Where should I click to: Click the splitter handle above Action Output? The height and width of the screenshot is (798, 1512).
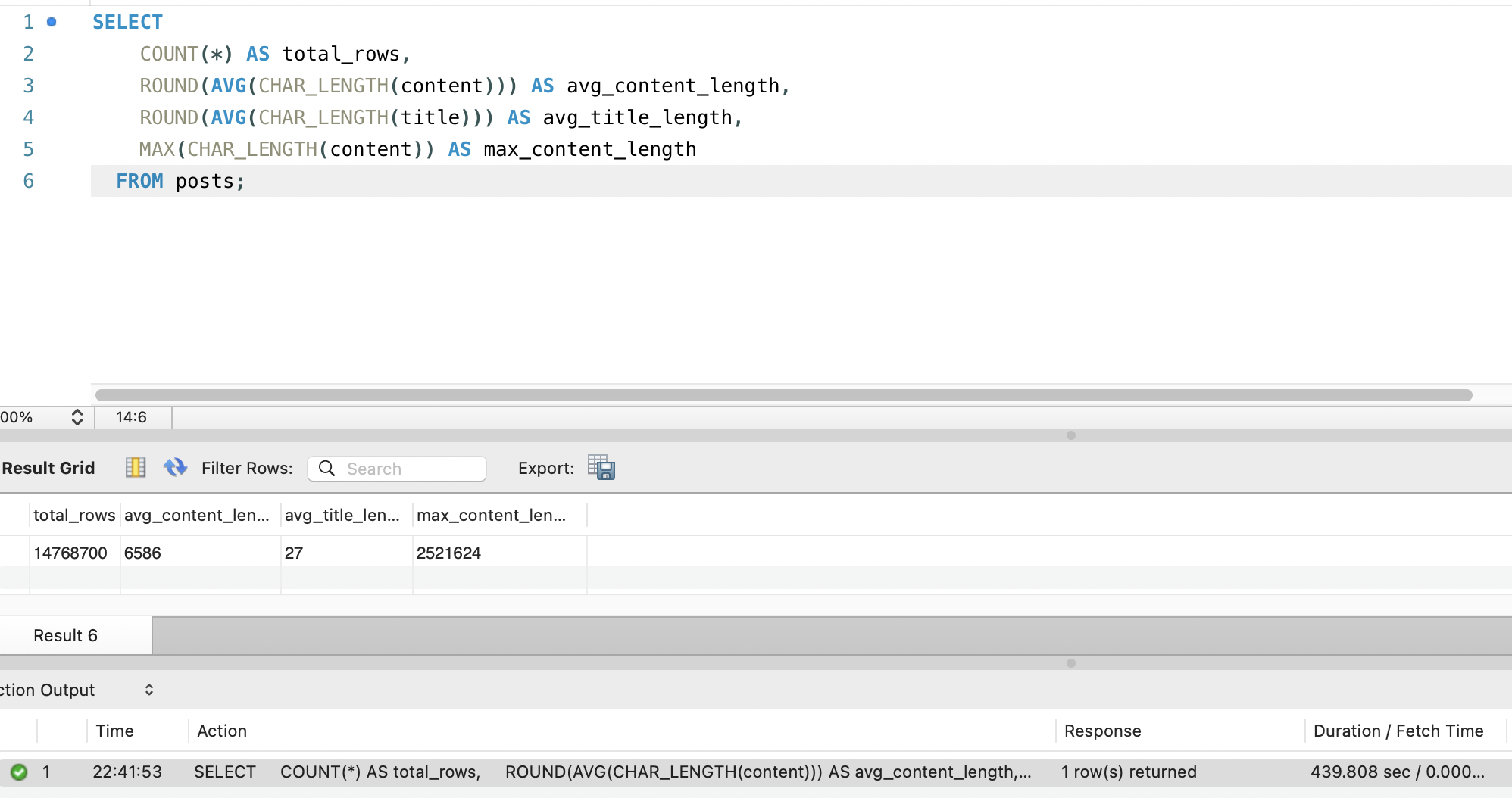tap(1070, 663)
